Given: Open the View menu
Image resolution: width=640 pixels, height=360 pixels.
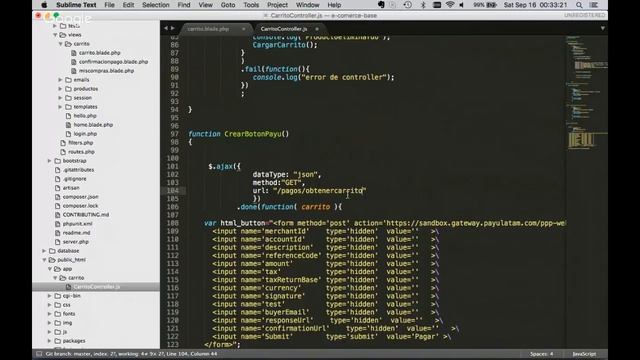Looking at the screenshot, I should pyautogui.click(x=205, y=5).
